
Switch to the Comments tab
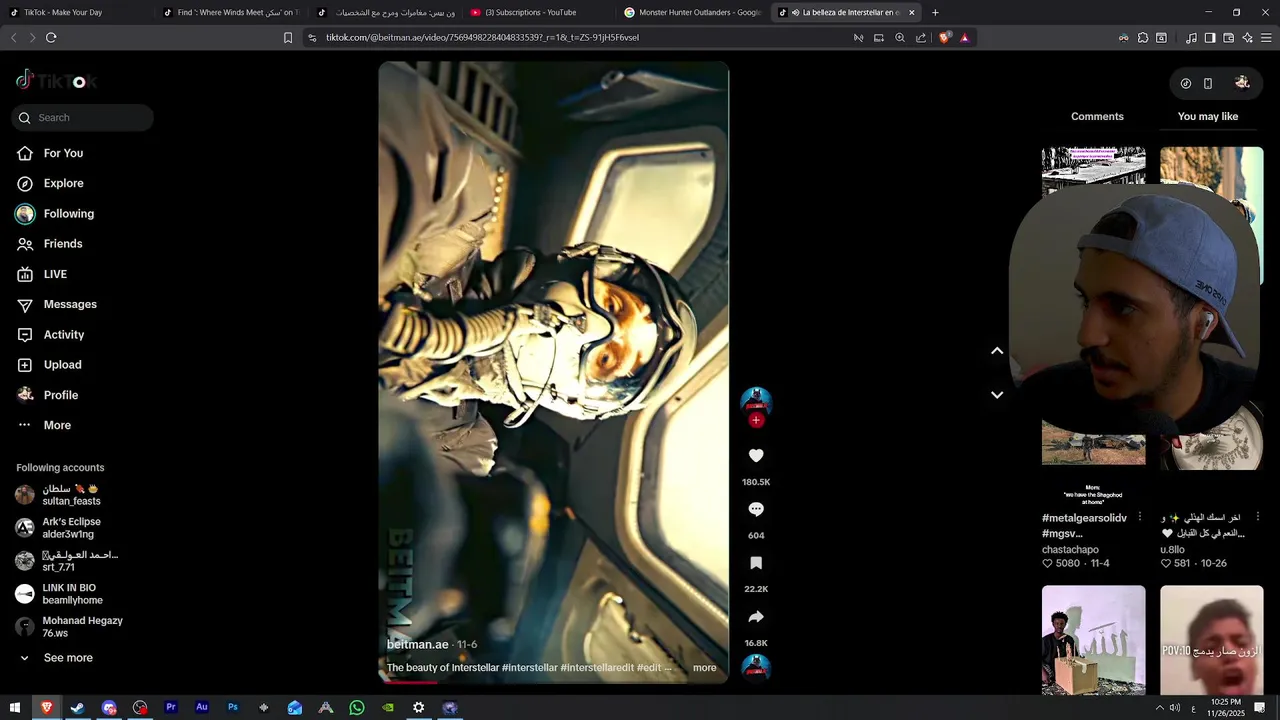[1097, 117]
